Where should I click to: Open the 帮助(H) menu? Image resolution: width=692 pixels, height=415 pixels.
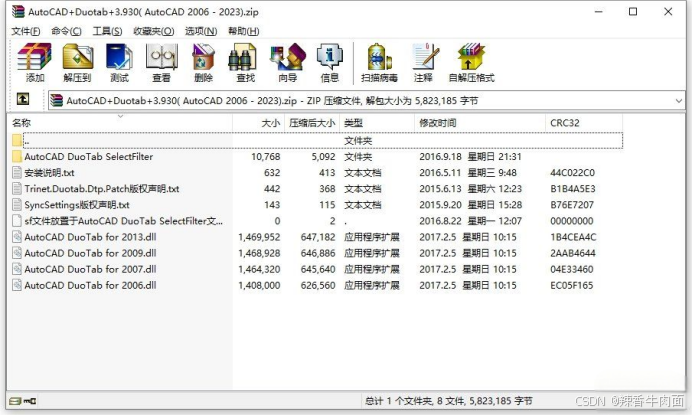(243, 31)
